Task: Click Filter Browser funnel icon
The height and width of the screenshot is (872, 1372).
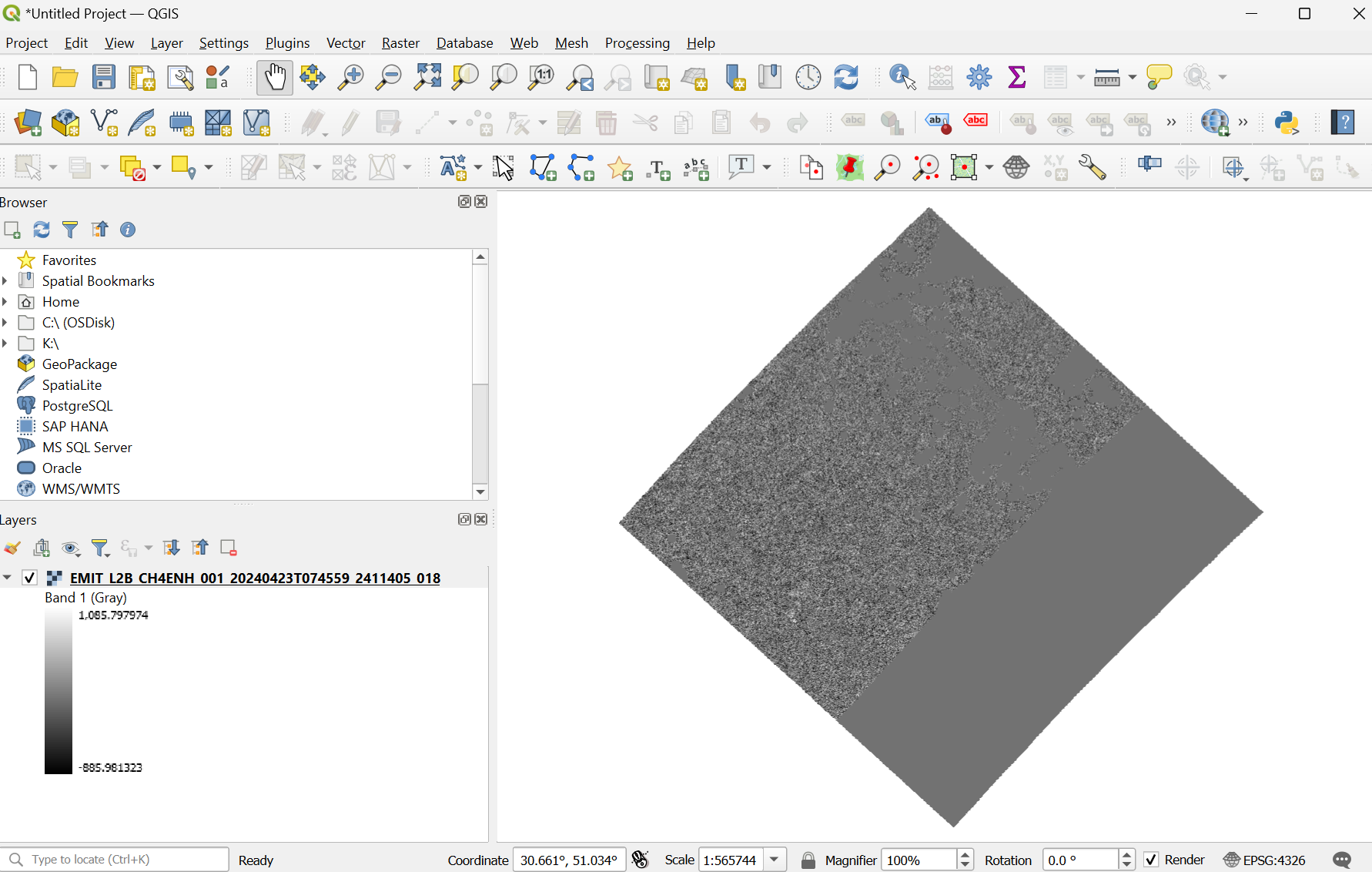Action: (70, 230)
